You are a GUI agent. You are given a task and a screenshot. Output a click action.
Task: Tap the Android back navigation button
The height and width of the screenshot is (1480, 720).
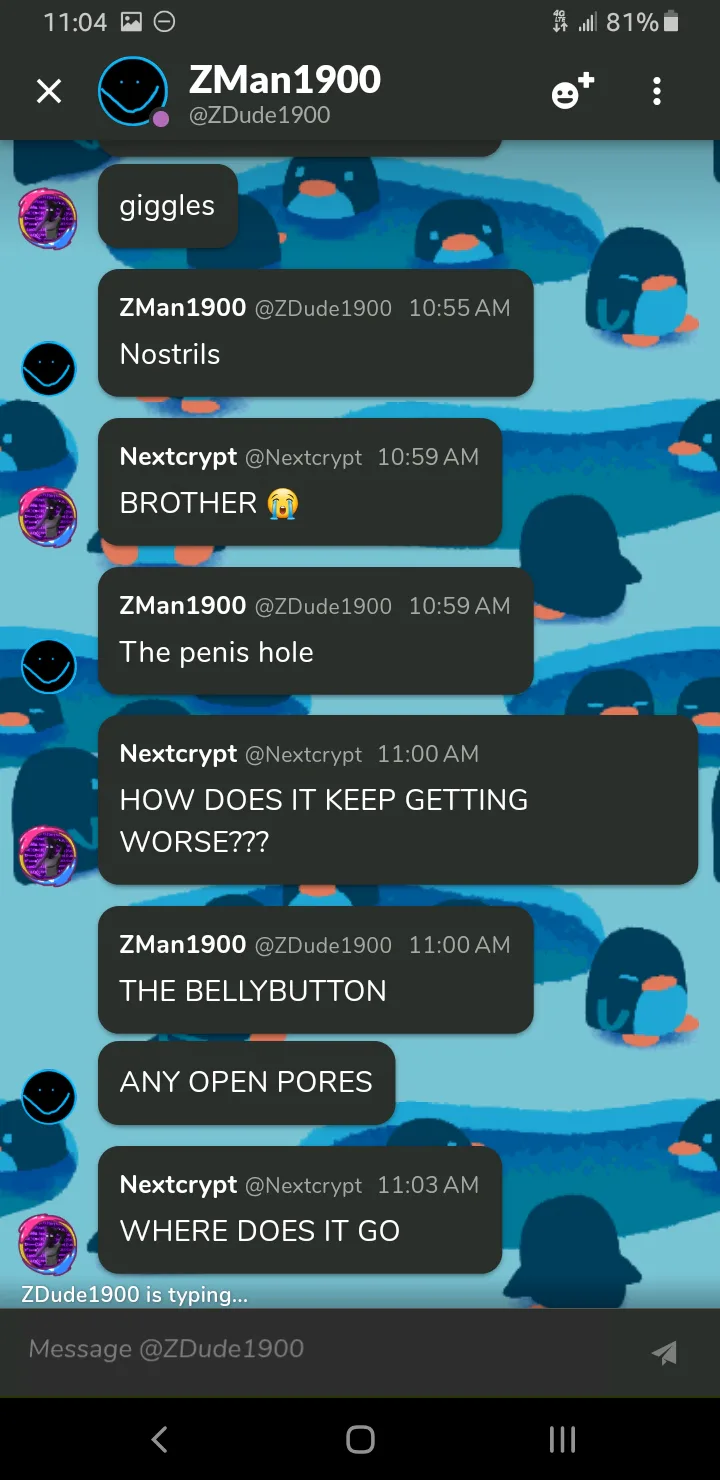click(x=159, y=1439)
